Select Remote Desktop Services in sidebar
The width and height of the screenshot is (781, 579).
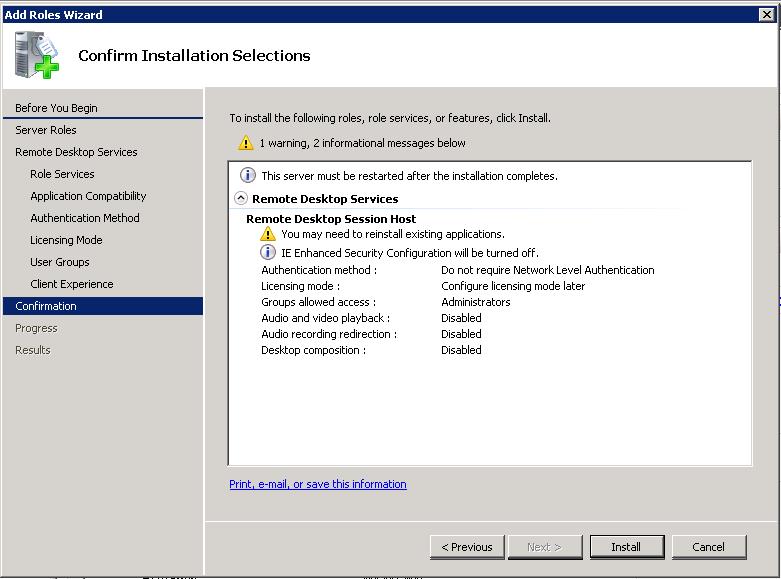click(x=76, y=152)
